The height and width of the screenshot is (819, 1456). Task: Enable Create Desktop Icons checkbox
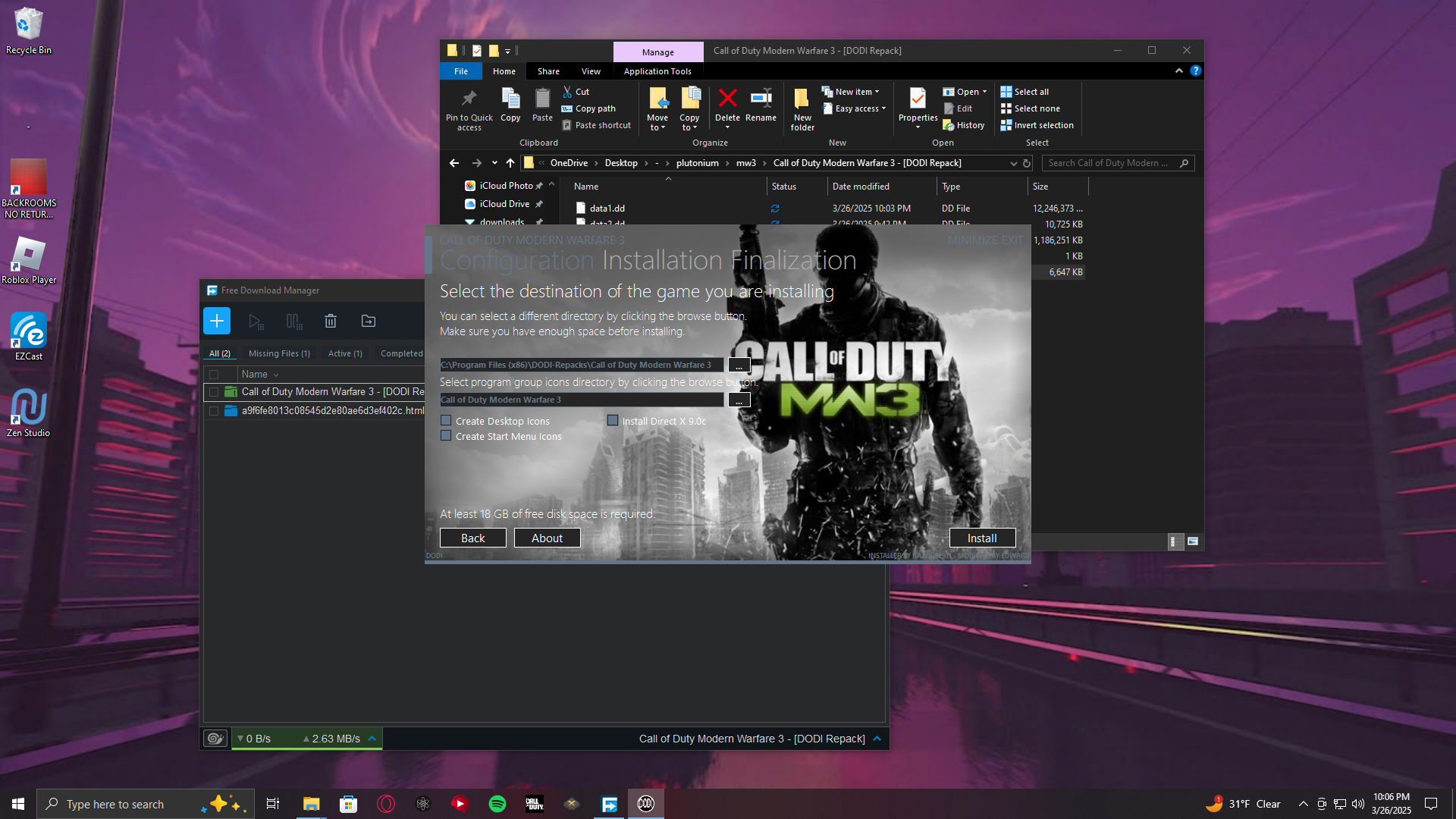(x=446, y=421)
